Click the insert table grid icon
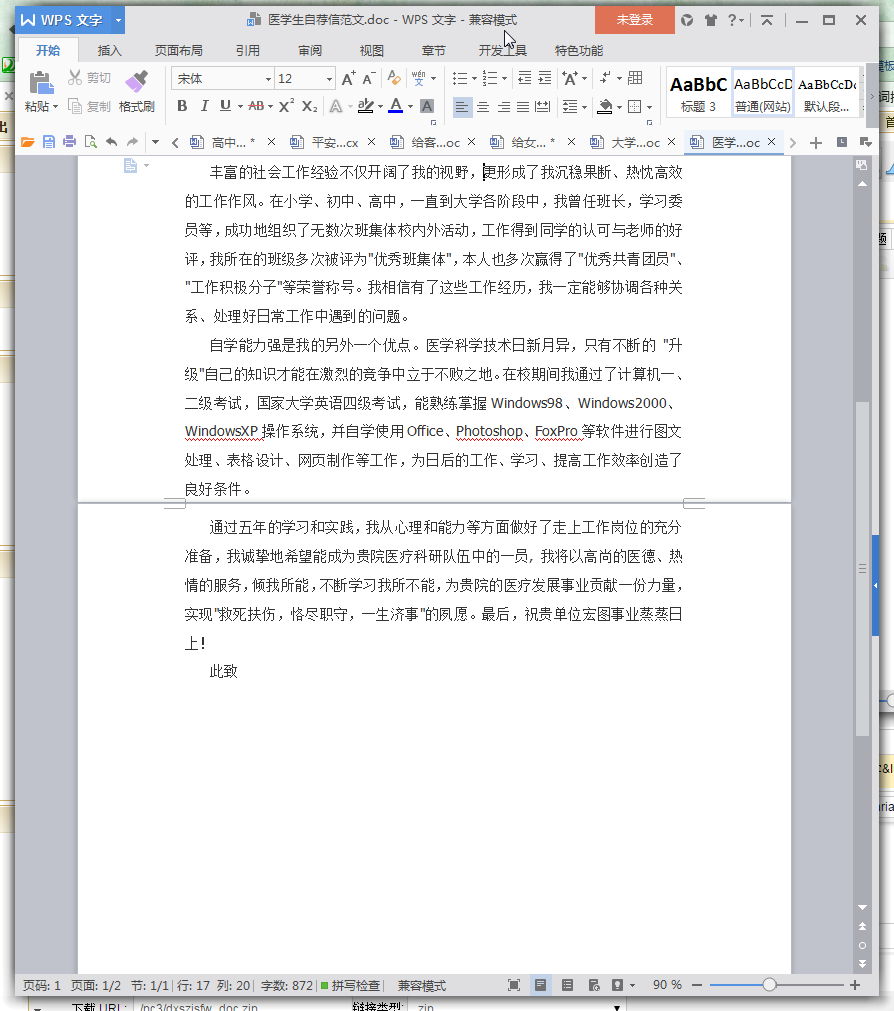The image size is (894, 1011). pyautogui.click(x=635, y=78)
